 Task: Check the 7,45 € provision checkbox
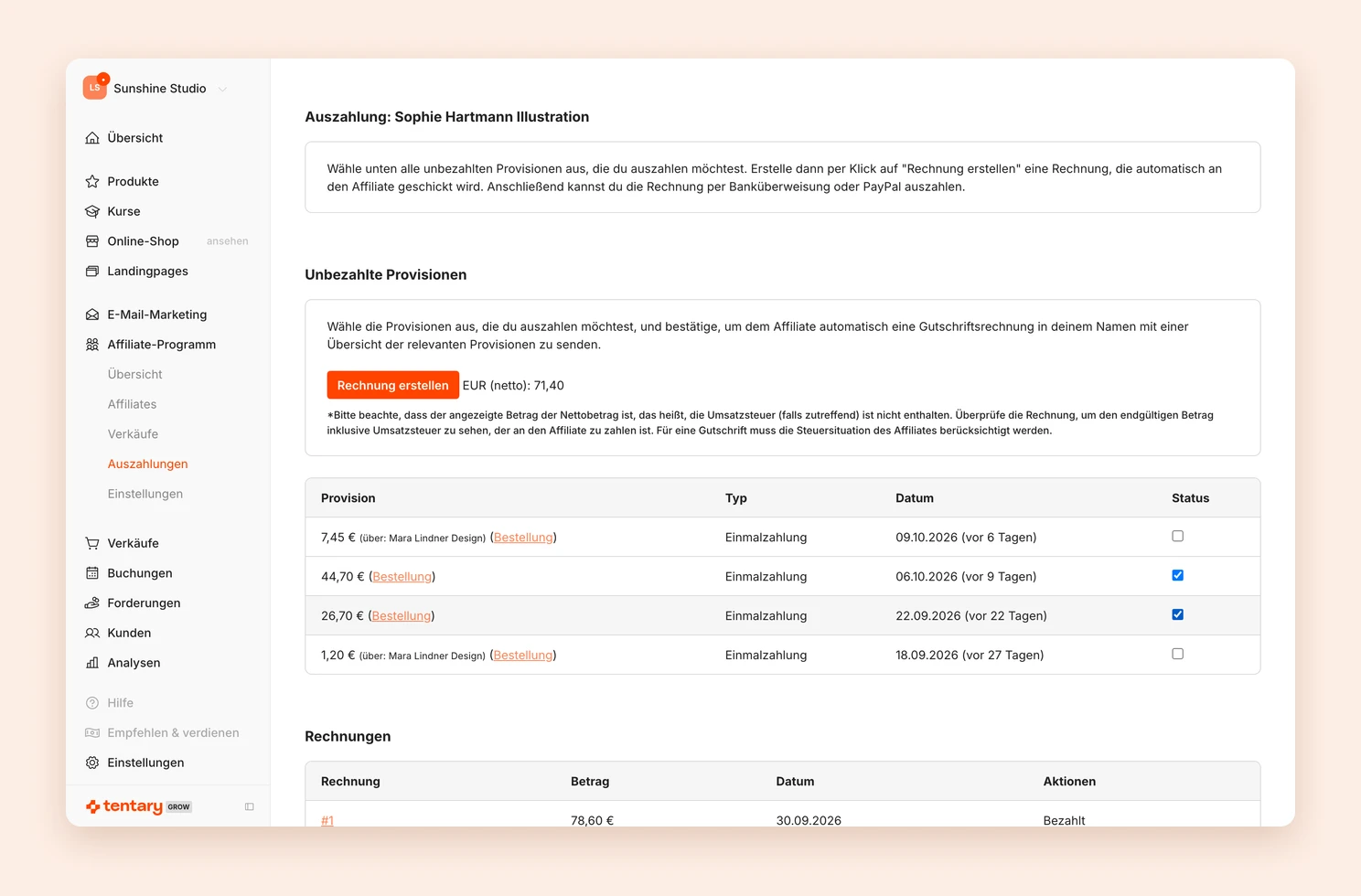(x=1178, y=537)
